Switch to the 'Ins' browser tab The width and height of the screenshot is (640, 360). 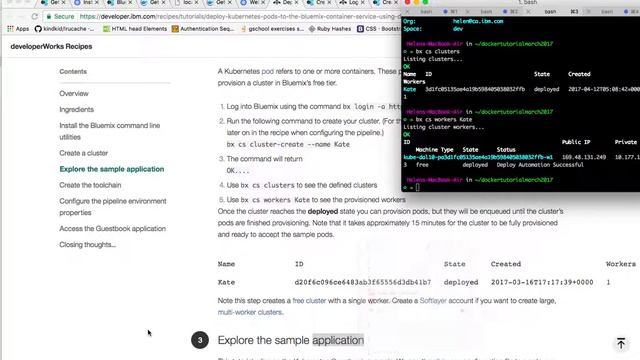point(87,3)
